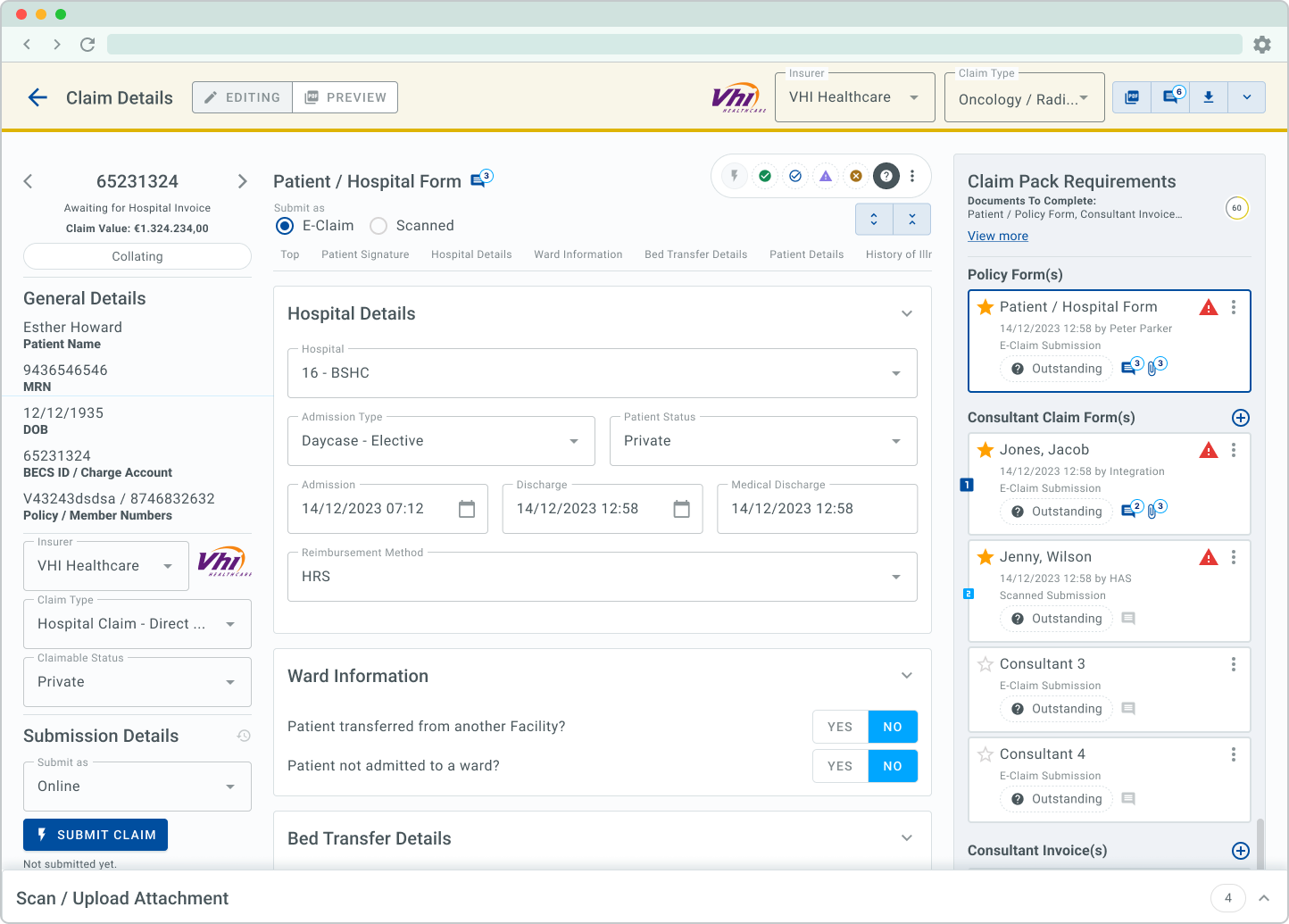Open kebab menu for Jones, Jacob form
This screenshot has width=1289, height=924.
[x=1234, y=450]
